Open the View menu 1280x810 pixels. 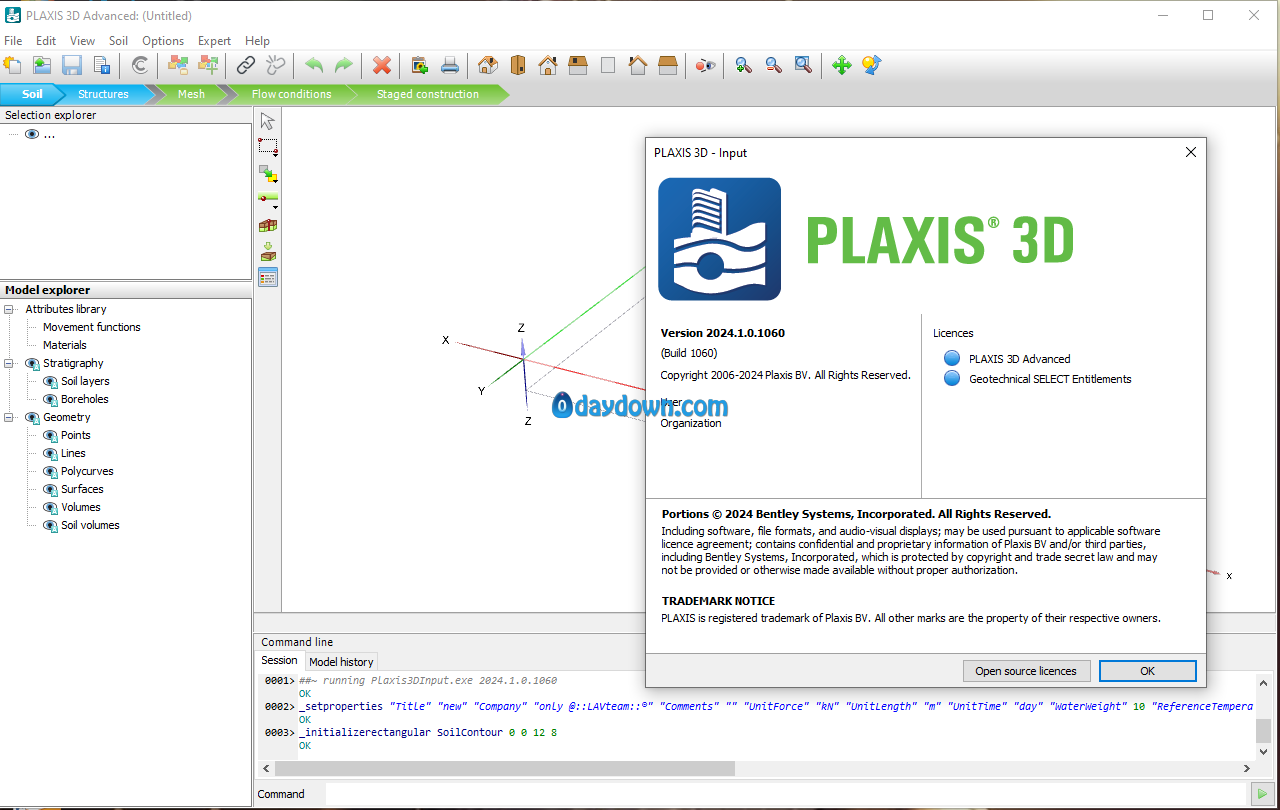pyautogui.click(x=82, y=41)
